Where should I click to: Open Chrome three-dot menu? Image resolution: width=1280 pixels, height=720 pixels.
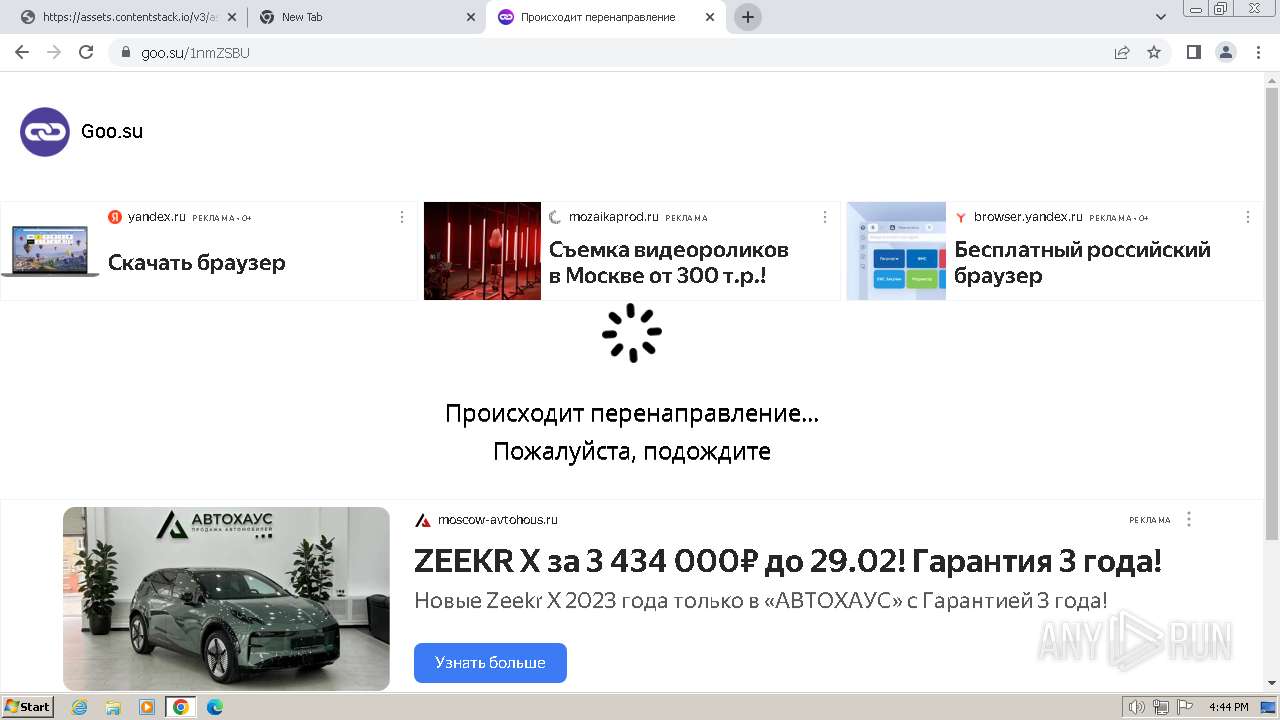coord(1259,52)
